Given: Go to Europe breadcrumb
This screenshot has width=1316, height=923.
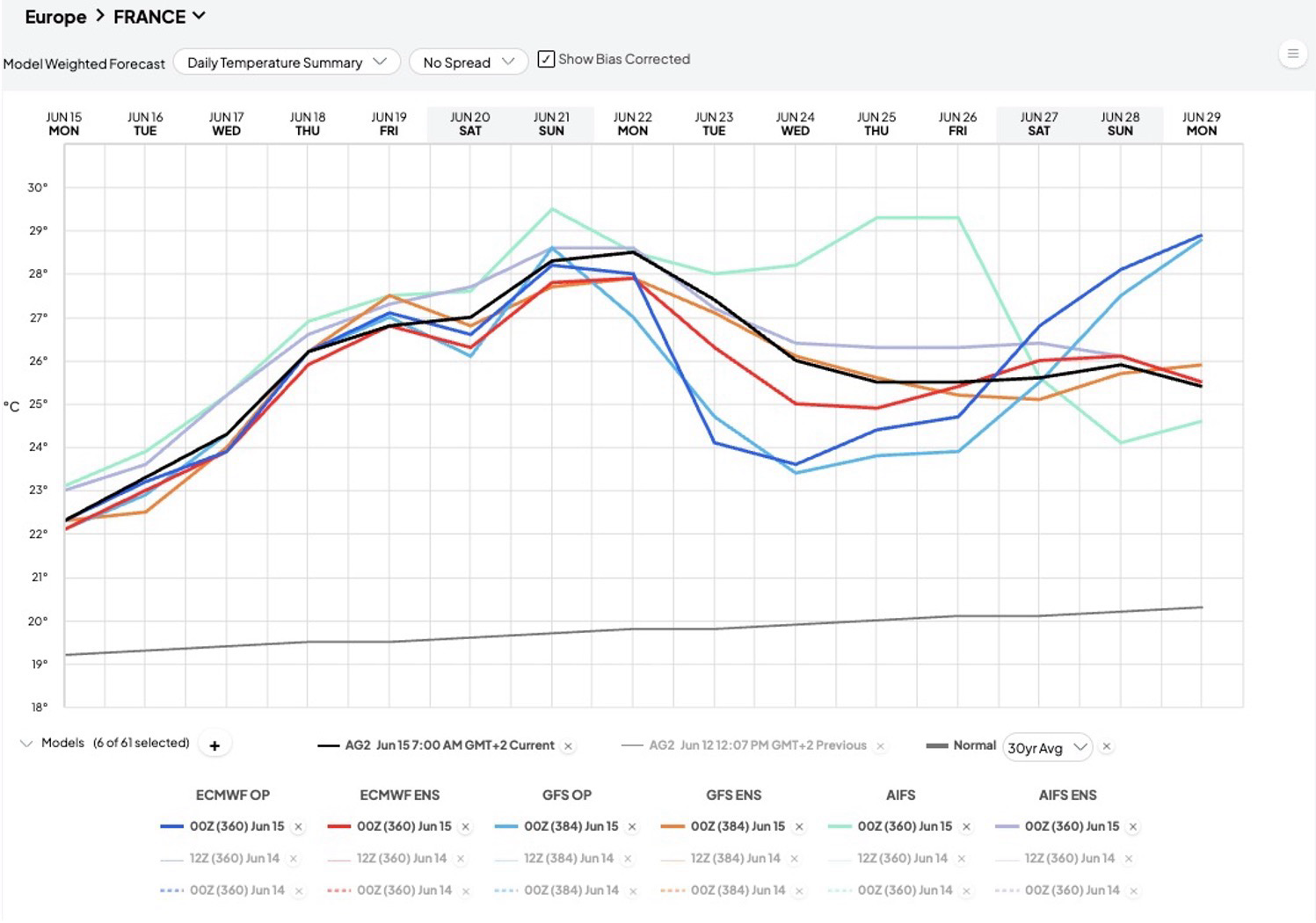Looking at the screenshot, I should click(55, 17).
